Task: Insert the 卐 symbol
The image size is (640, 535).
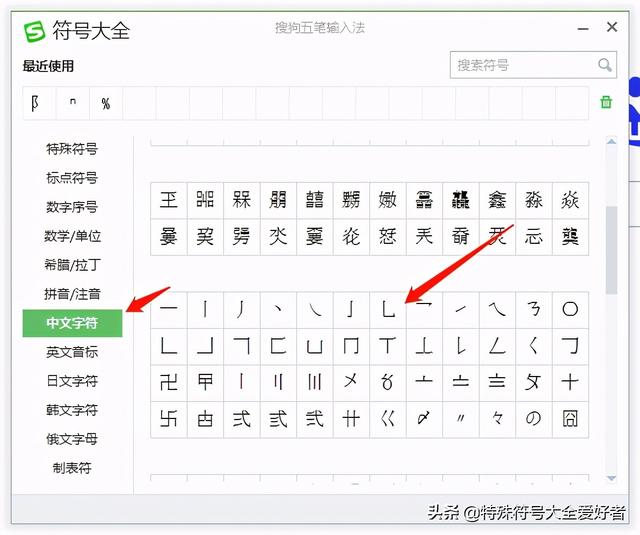Action: [x=169, y=419]
